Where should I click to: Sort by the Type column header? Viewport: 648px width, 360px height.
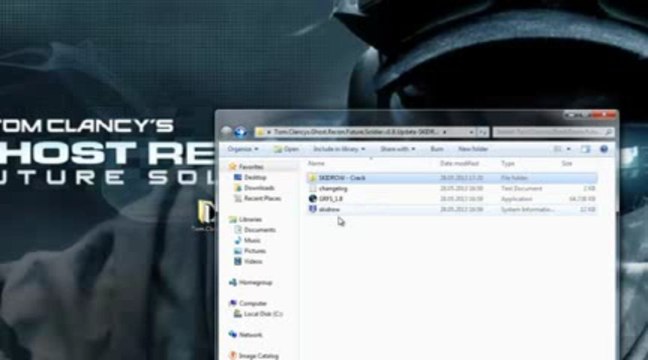click(x=507, y=164)
